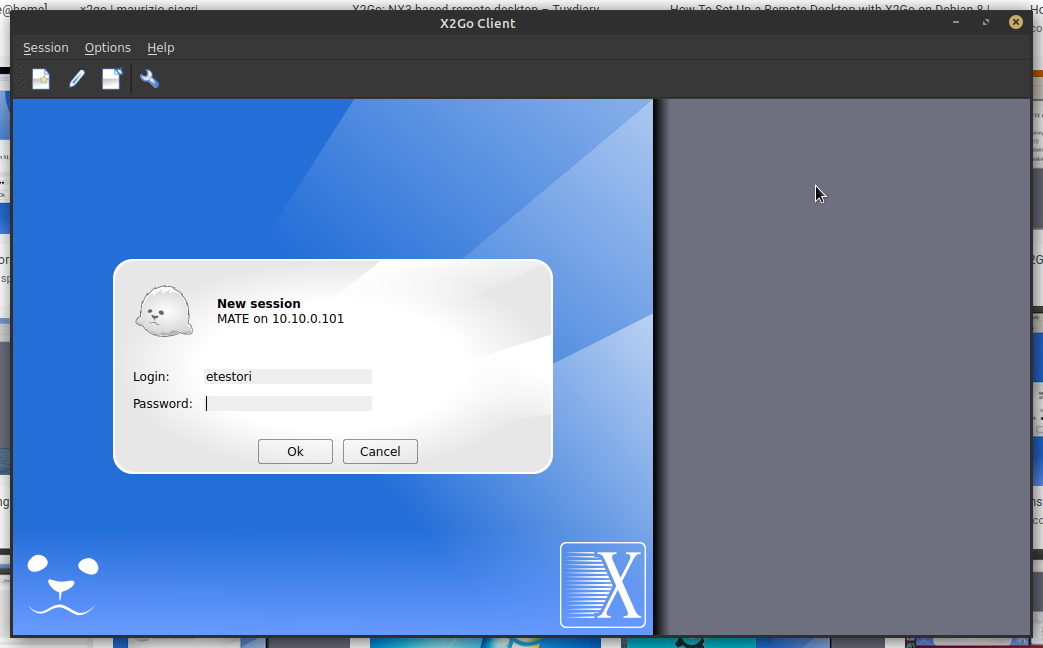Click the "MATE on 10.10.0.101" text
The height and width of the screenshot is (648, 1043).
click(281, 319)
